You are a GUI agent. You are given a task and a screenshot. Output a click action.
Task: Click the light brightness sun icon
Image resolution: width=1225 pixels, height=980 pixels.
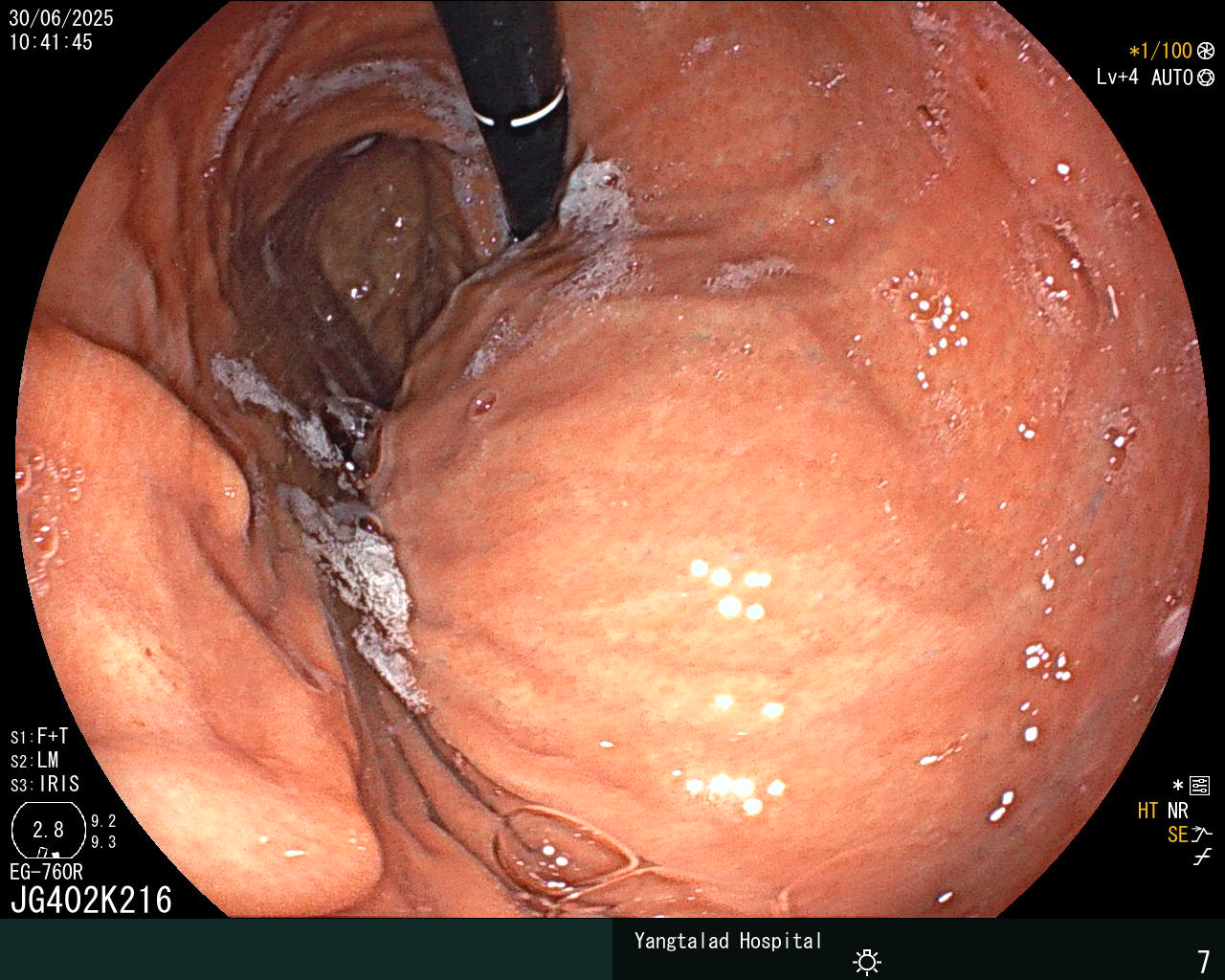click(867, 961)
